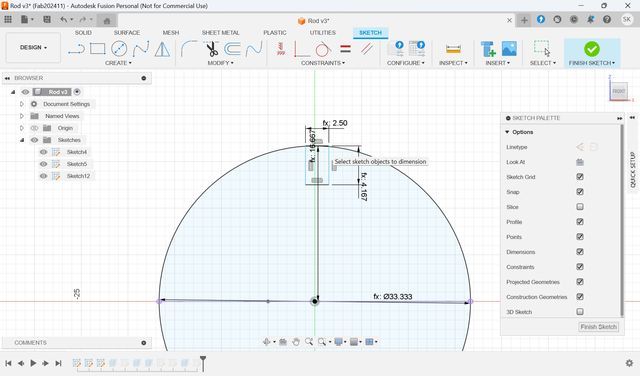Screen dimensions: 640x376
Task: Select the Trim scissors tool
Action: pyautogui.click(x=211, y=49)
